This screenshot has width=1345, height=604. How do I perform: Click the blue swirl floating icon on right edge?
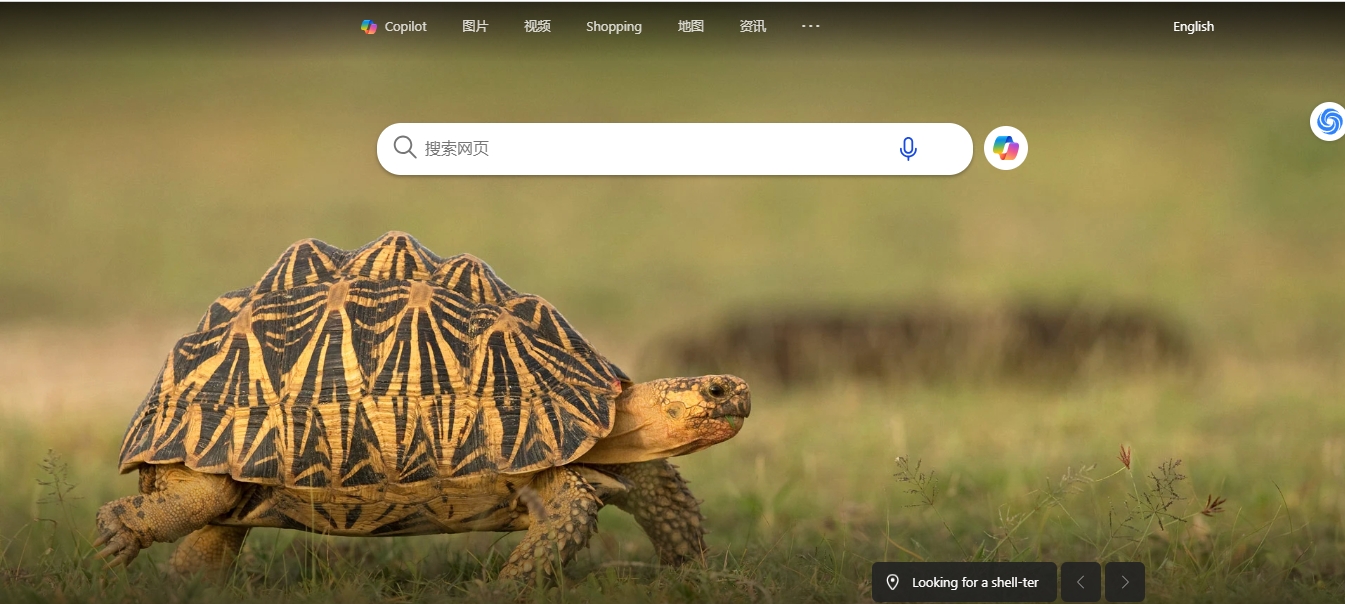tap(1328, 121)
